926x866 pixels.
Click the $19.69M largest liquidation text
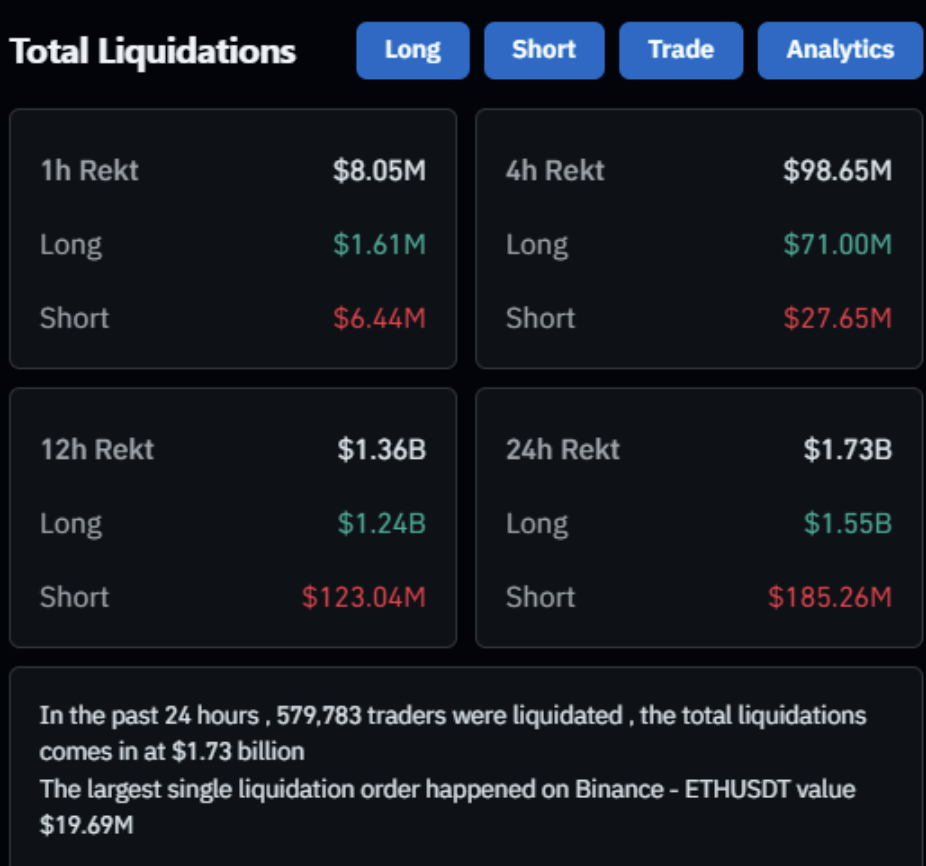tap(87, 825)
